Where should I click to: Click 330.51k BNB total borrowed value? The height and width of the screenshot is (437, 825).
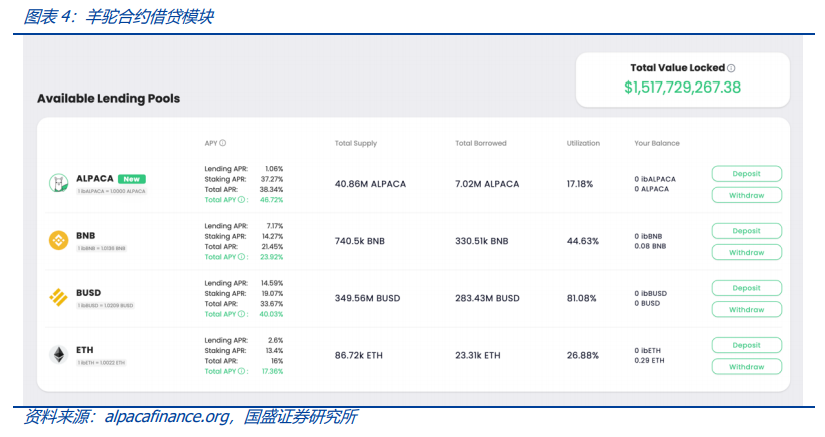coord(482,241)
